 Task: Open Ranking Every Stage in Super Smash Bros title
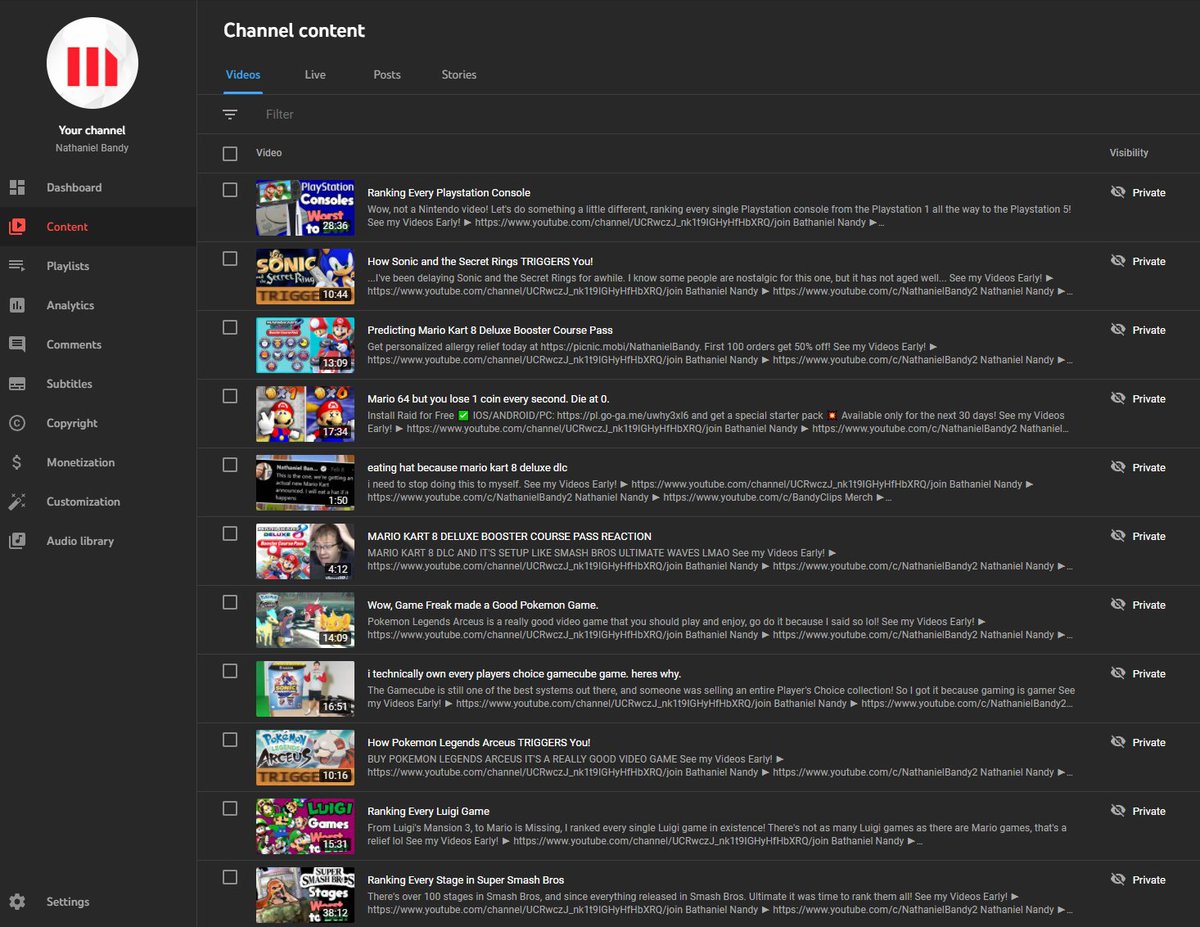466,880
